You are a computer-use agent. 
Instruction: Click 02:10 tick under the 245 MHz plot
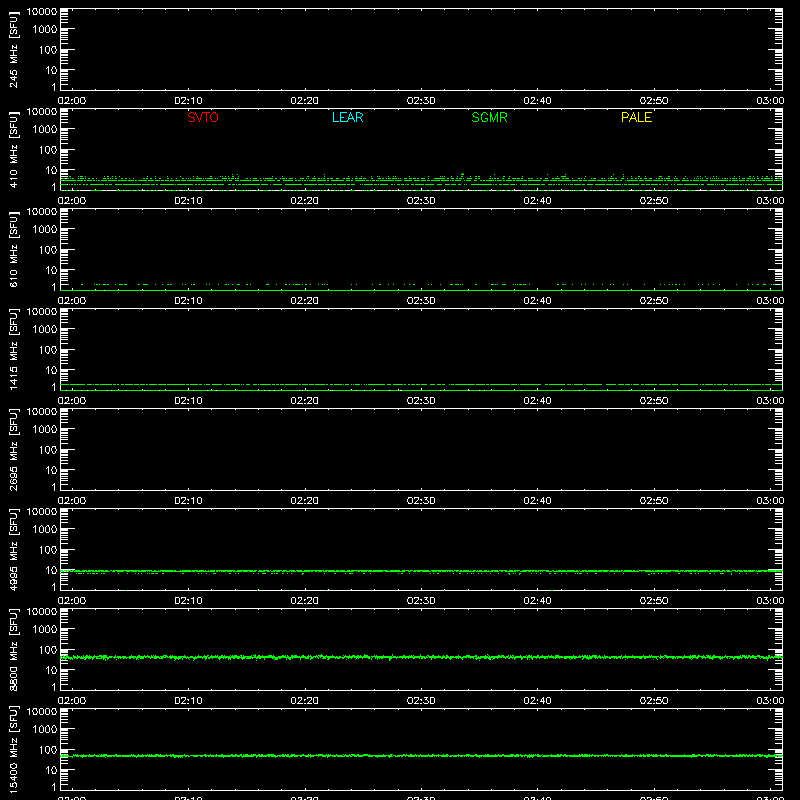pos(188,101)
